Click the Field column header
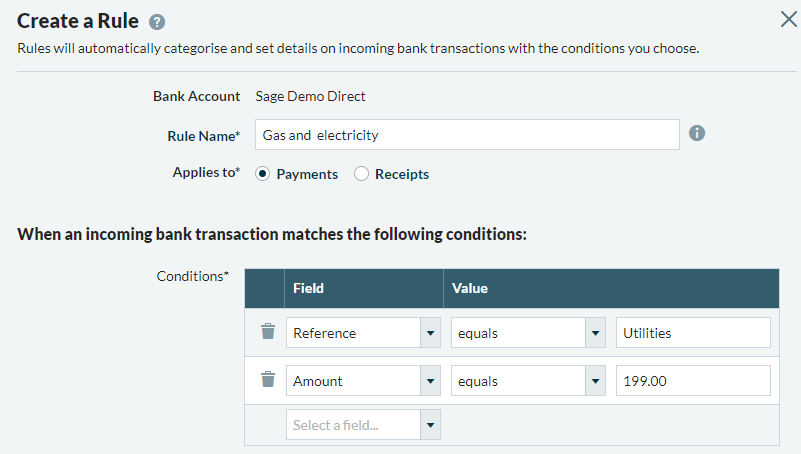Image resolution: width=801 pixels, height=454 pixels. [x=308, y=288]
